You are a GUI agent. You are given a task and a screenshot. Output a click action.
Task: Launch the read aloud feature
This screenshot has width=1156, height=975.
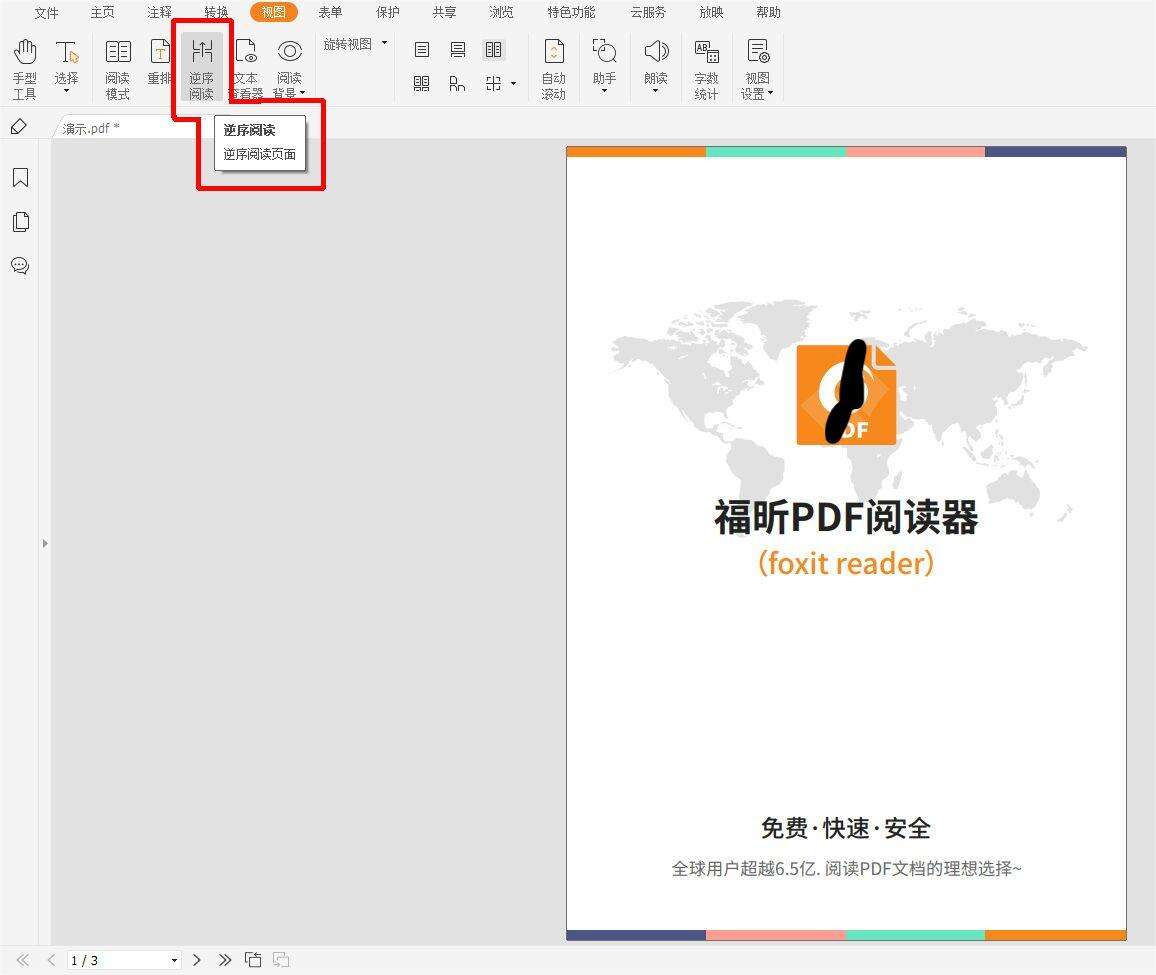[x=655, y=67]
